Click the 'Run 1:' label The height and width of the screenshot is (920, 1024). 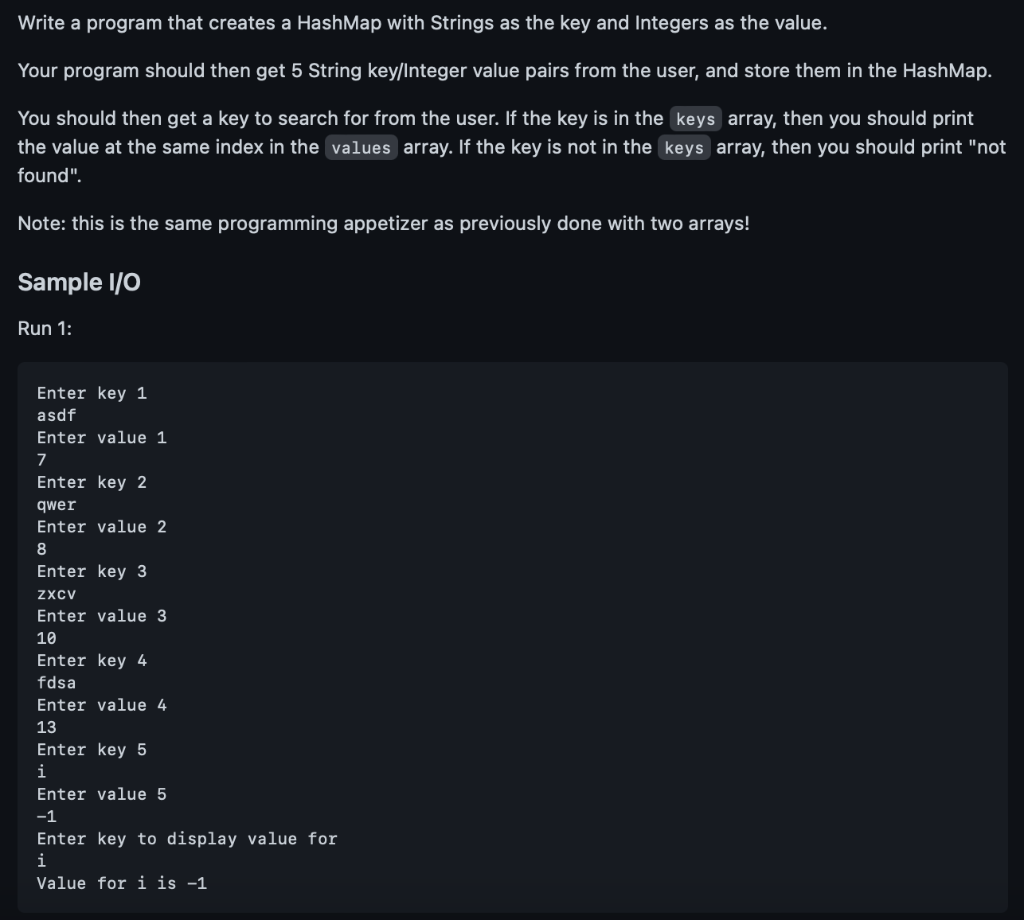point(44,328)
